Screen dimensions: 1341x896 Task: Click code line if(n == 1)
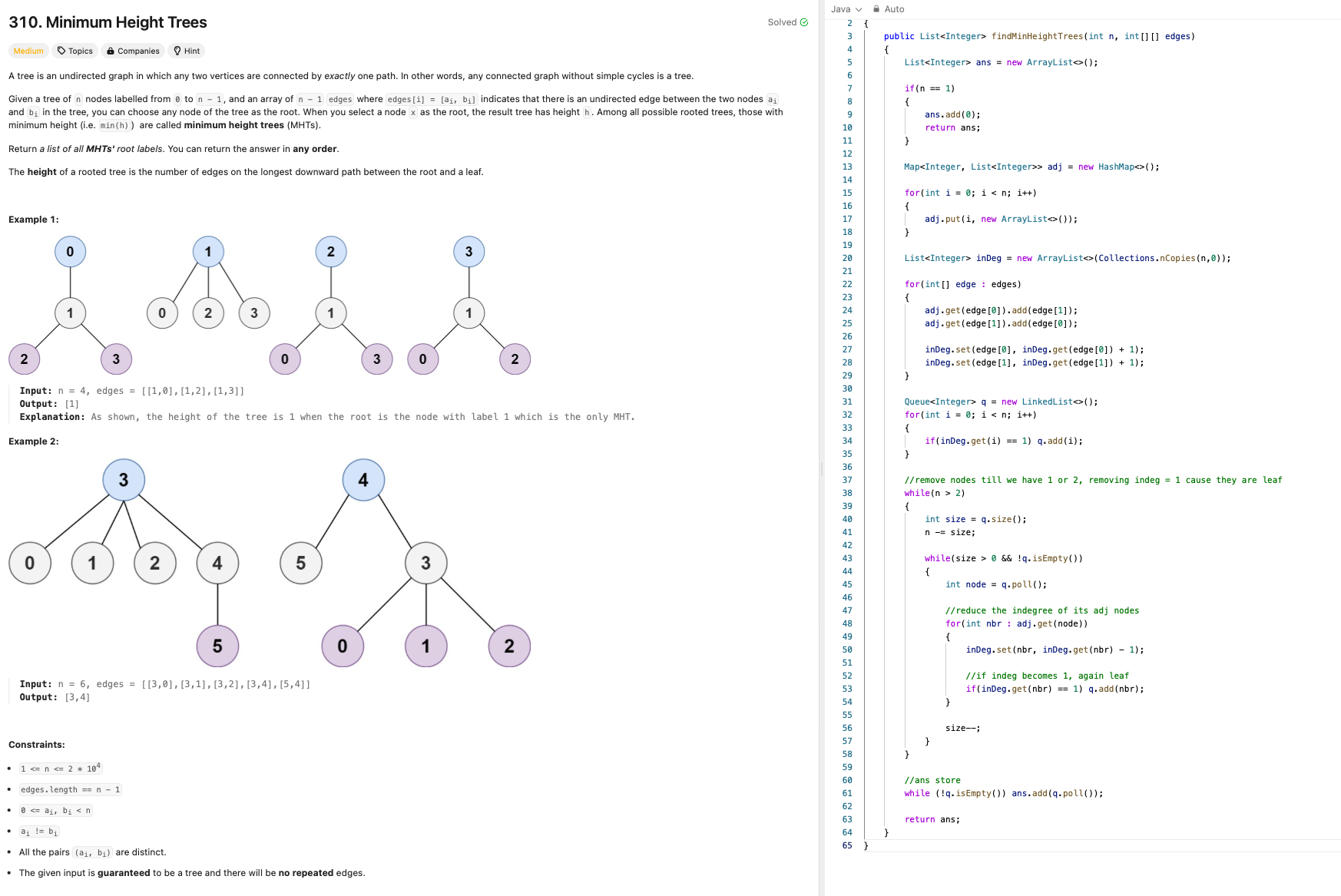pyautogui.click(x=929, y=88)
